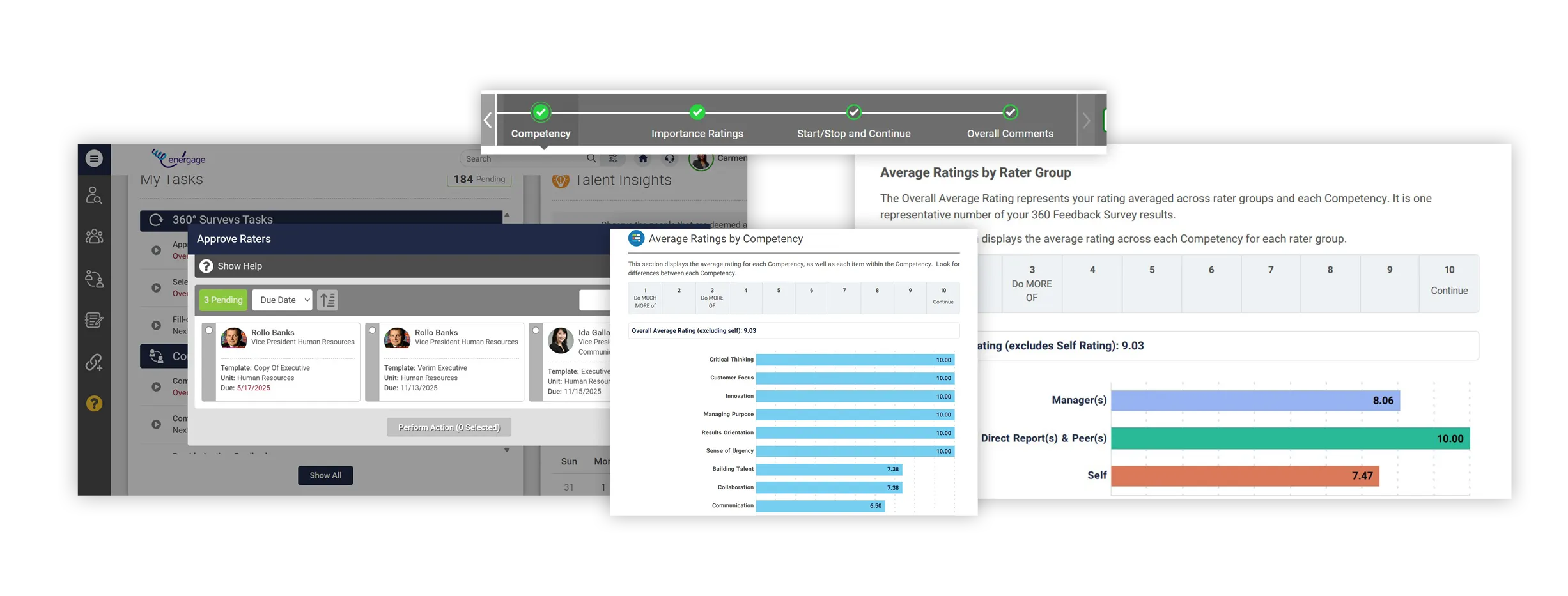The height and width of the screenshot is (596, 1568).
Task: Click the Show Help label
Action: click(x=240, y=266)
